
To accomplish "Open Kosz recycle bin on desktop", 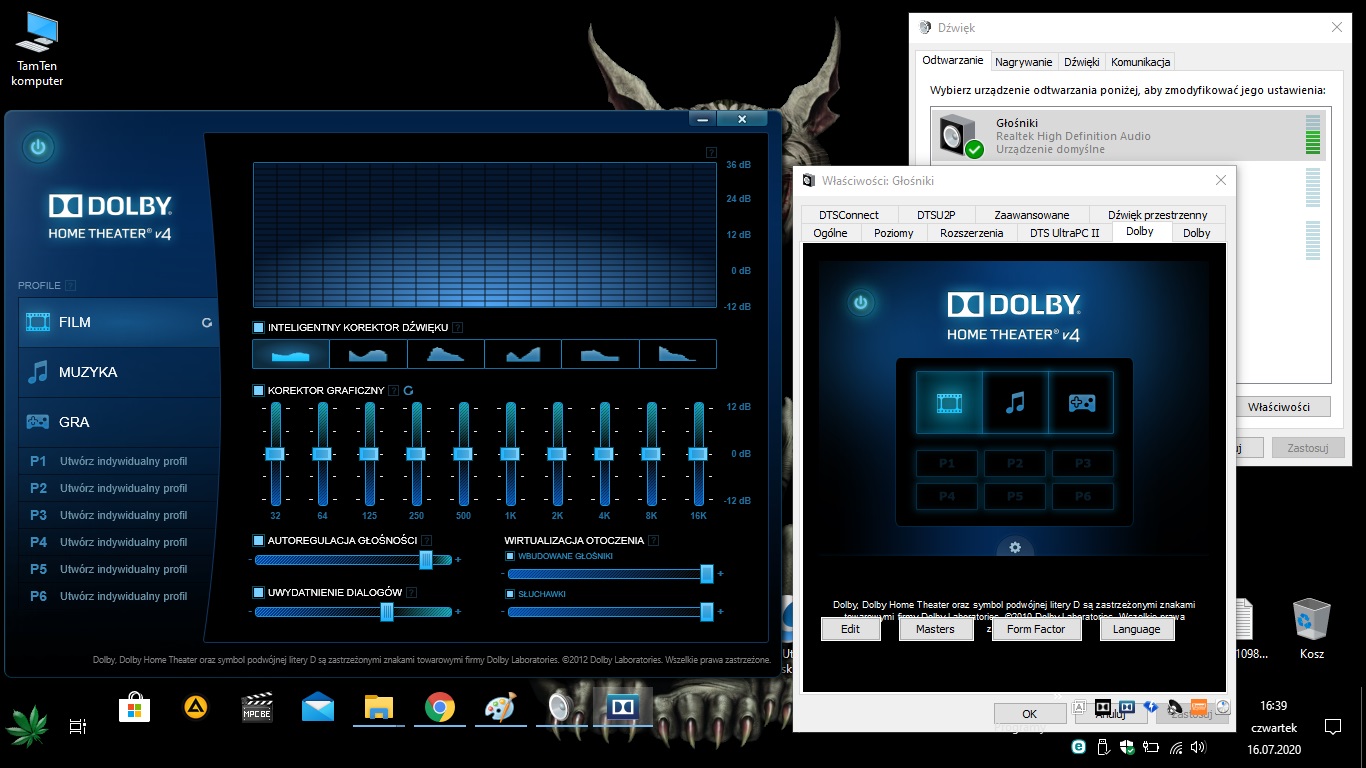I will pyautogui.click(x=1312, y=629).
